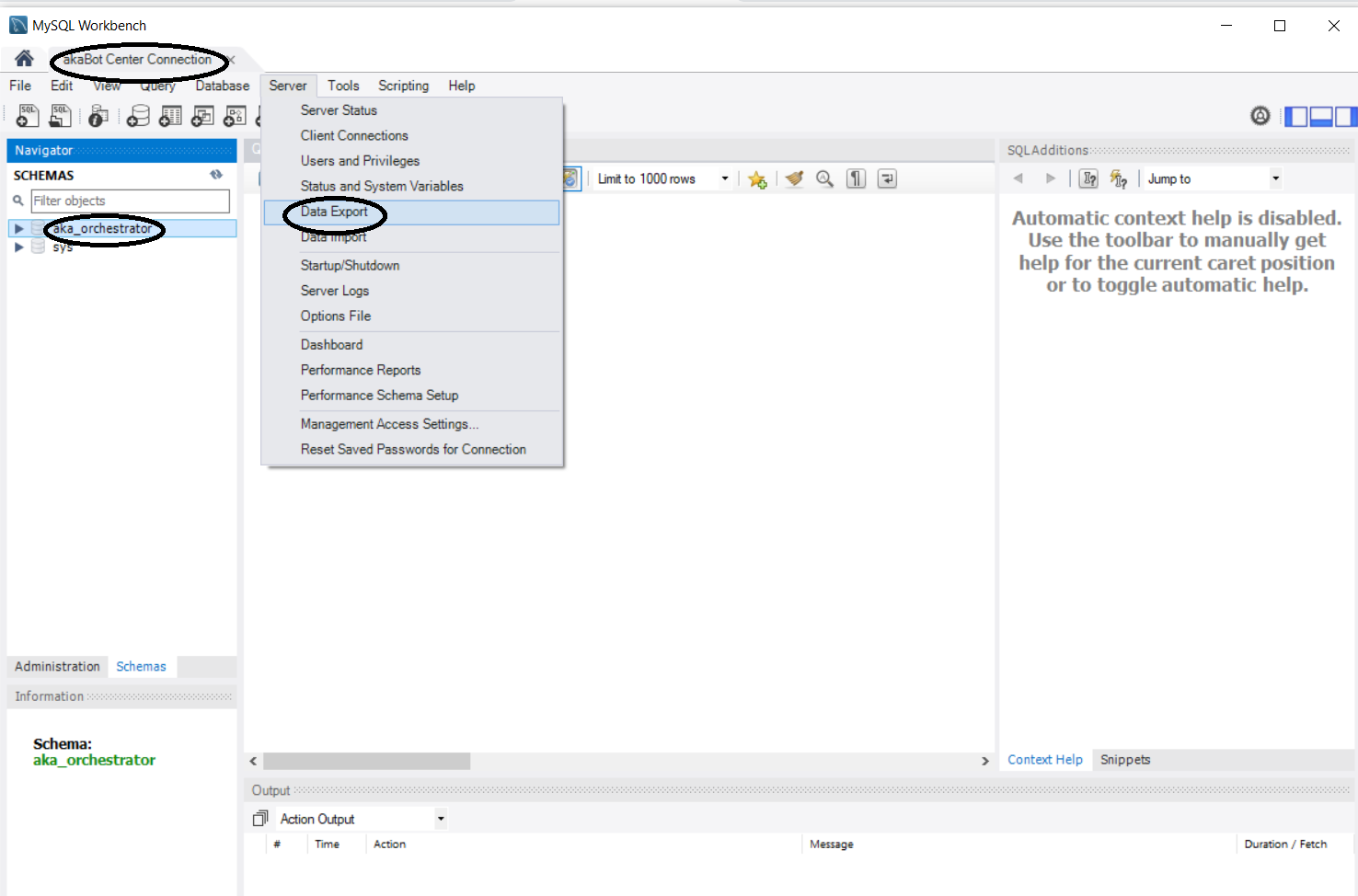Open the Limit to 1000 rows dropdown

pyautogui.click(x=725, y=179)
